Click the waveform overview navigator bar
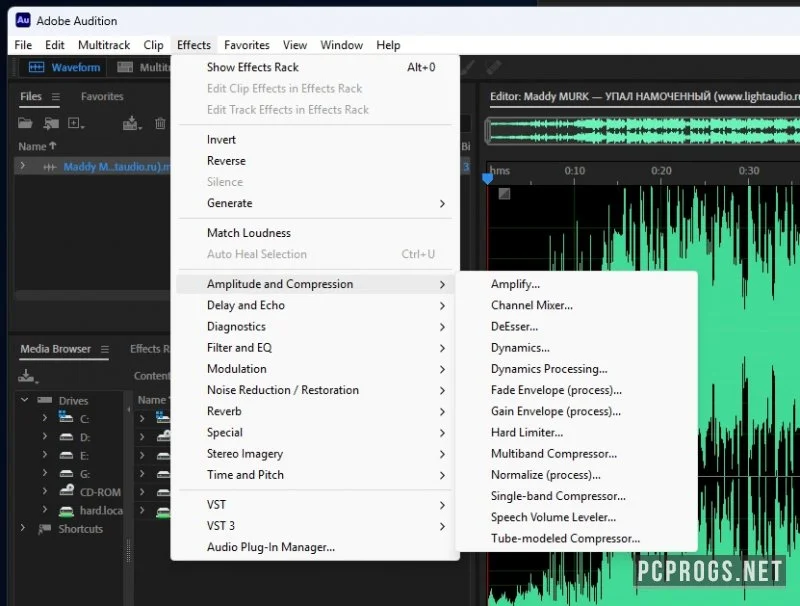The image size is (800, 606). [x=643, y=131]
